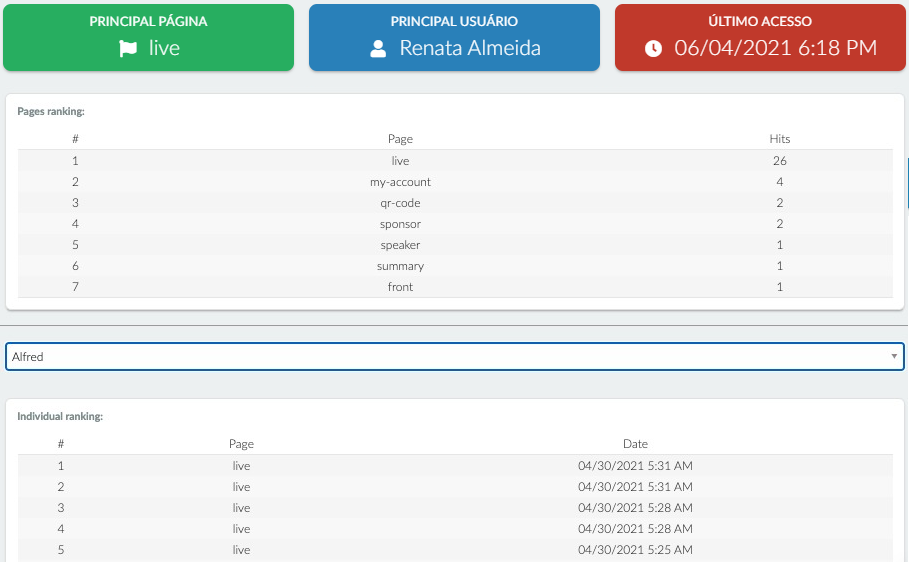Viewport: 909px width, 562px height.
Task: Click the live page in individual row 2
Action: point(241,487)
